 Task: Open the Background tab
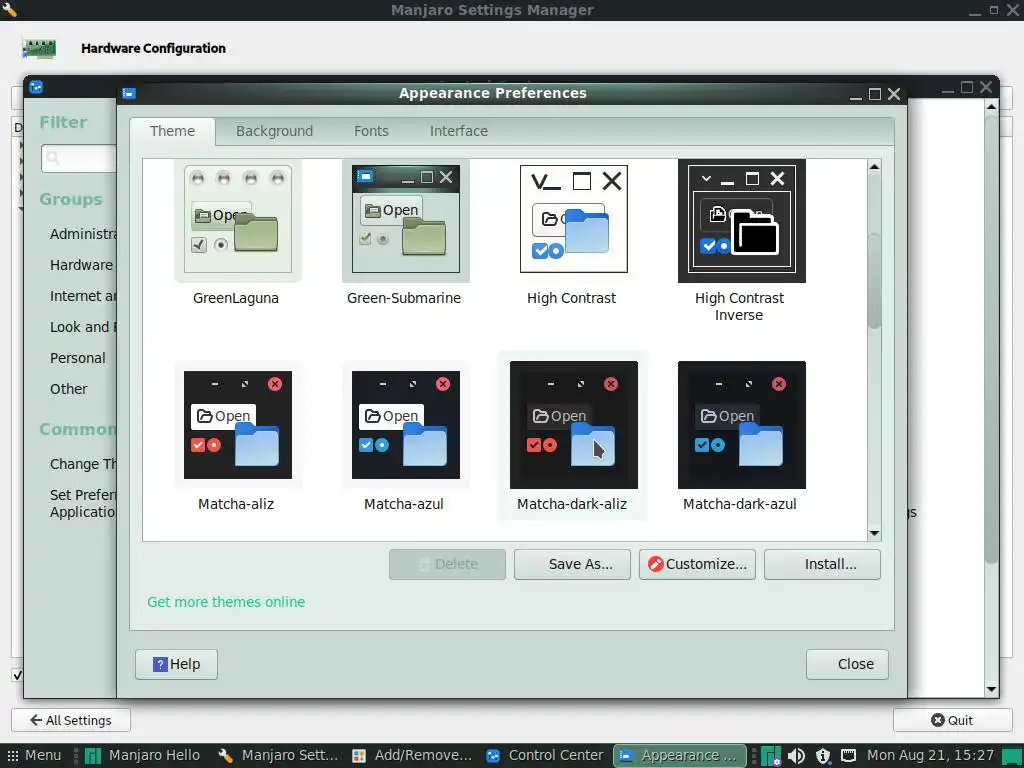[274, 131]
